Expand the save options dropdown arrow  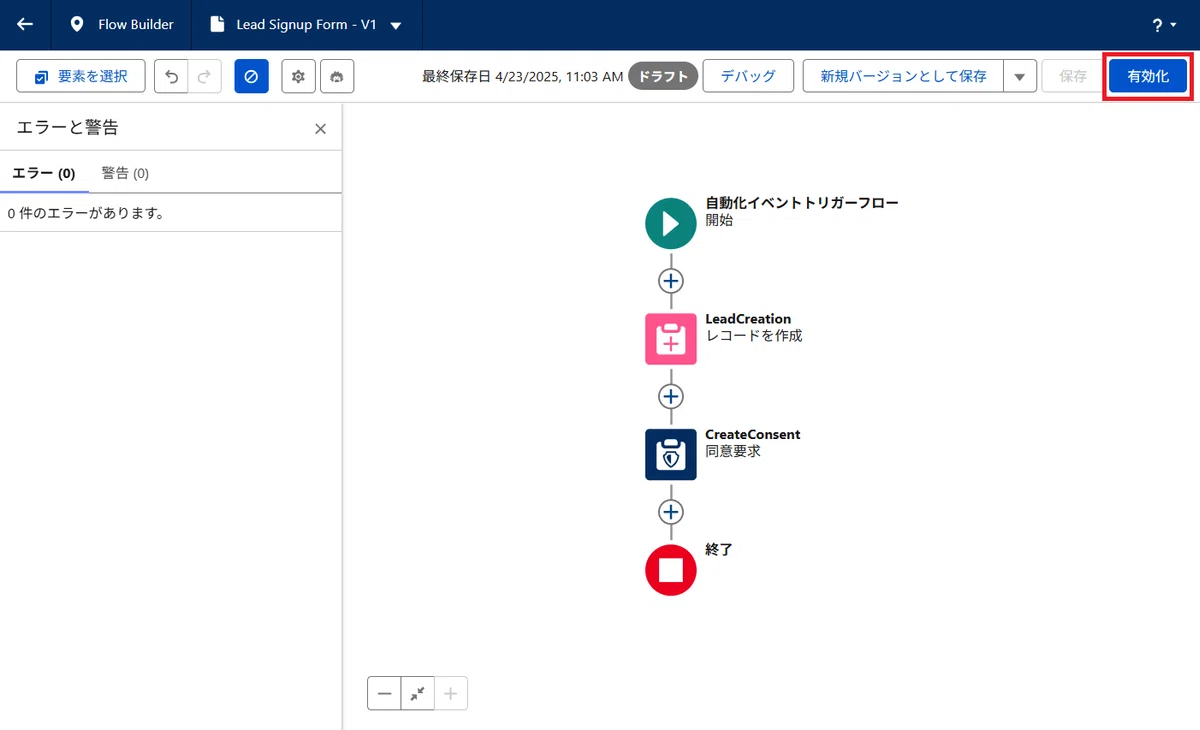pos(1020,76)
